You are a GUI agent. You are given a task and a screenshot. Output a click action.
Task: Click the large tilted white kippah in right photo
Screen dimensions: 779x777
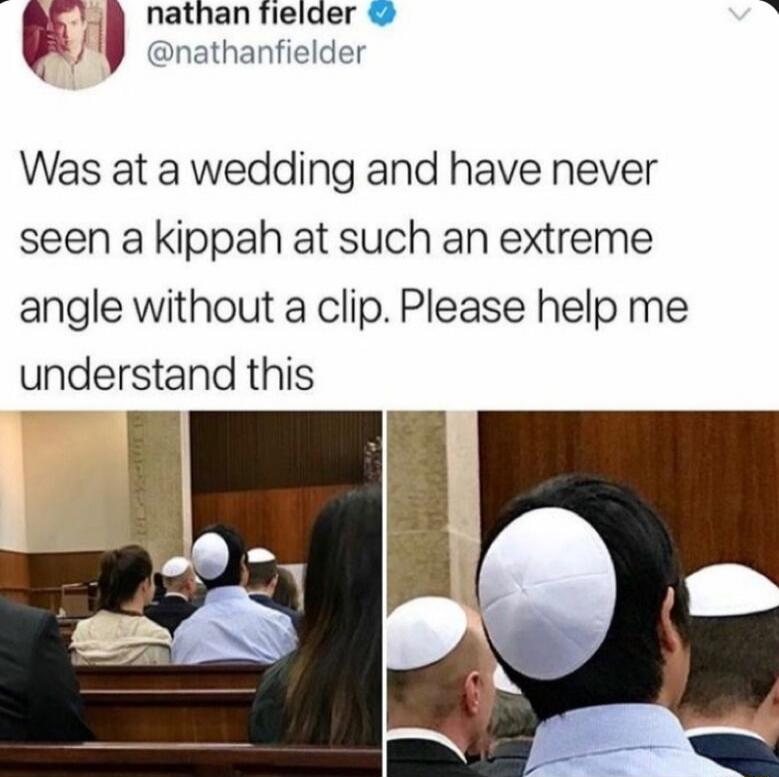point(547,593)
